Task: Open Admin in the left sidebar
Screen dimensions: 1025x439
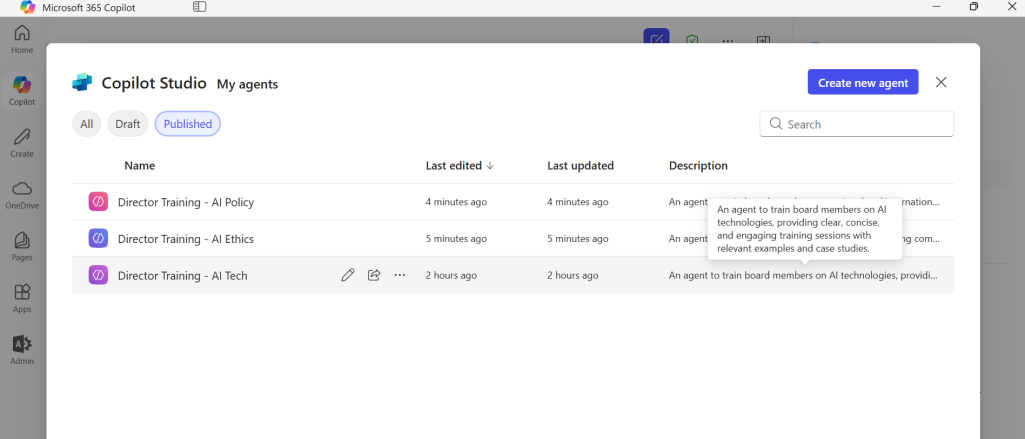Action: coord(22,350)
